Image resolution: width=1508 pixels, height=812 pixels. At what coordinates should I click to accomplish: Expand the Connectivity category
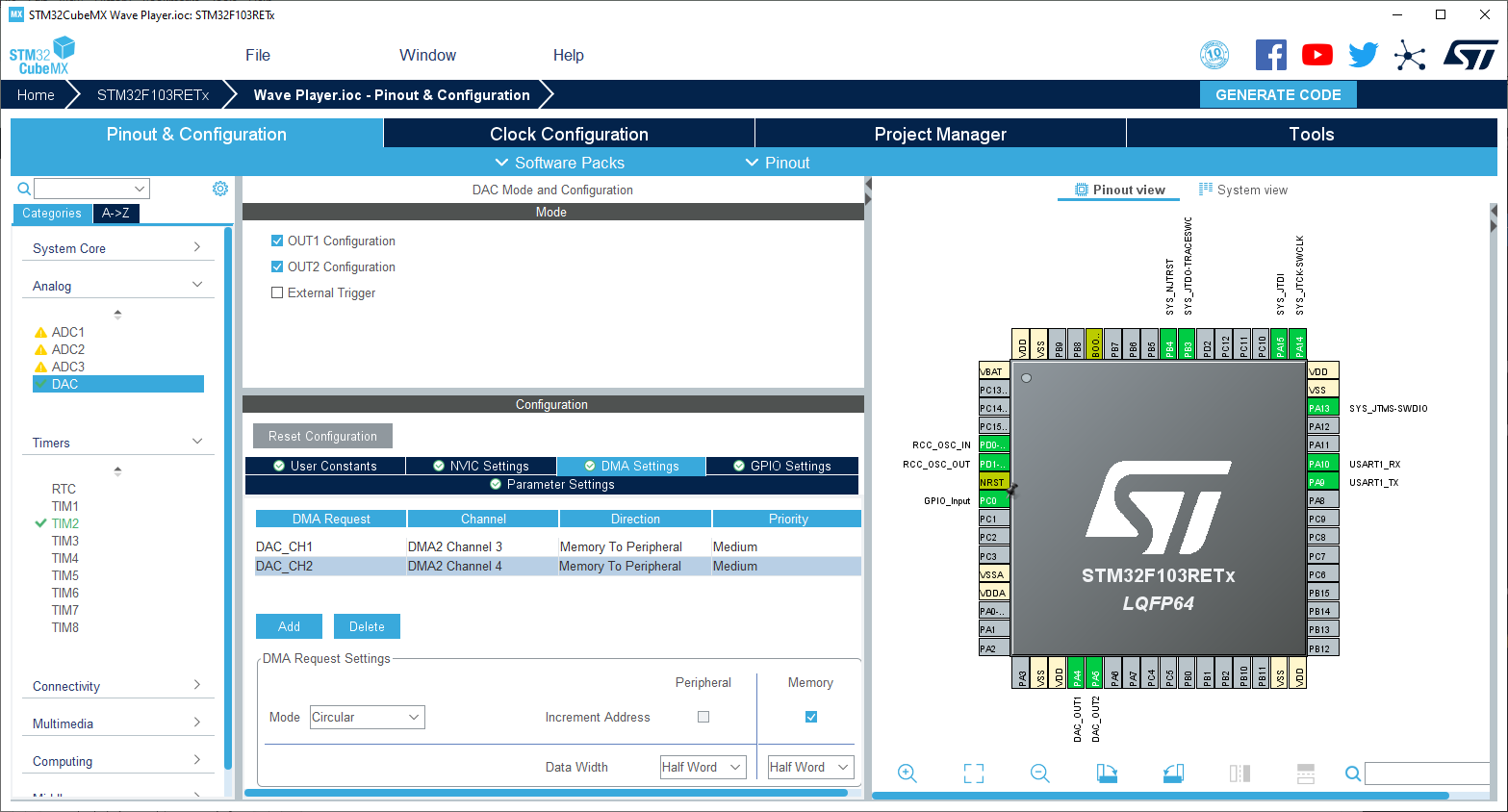click(x=117, y=686)
